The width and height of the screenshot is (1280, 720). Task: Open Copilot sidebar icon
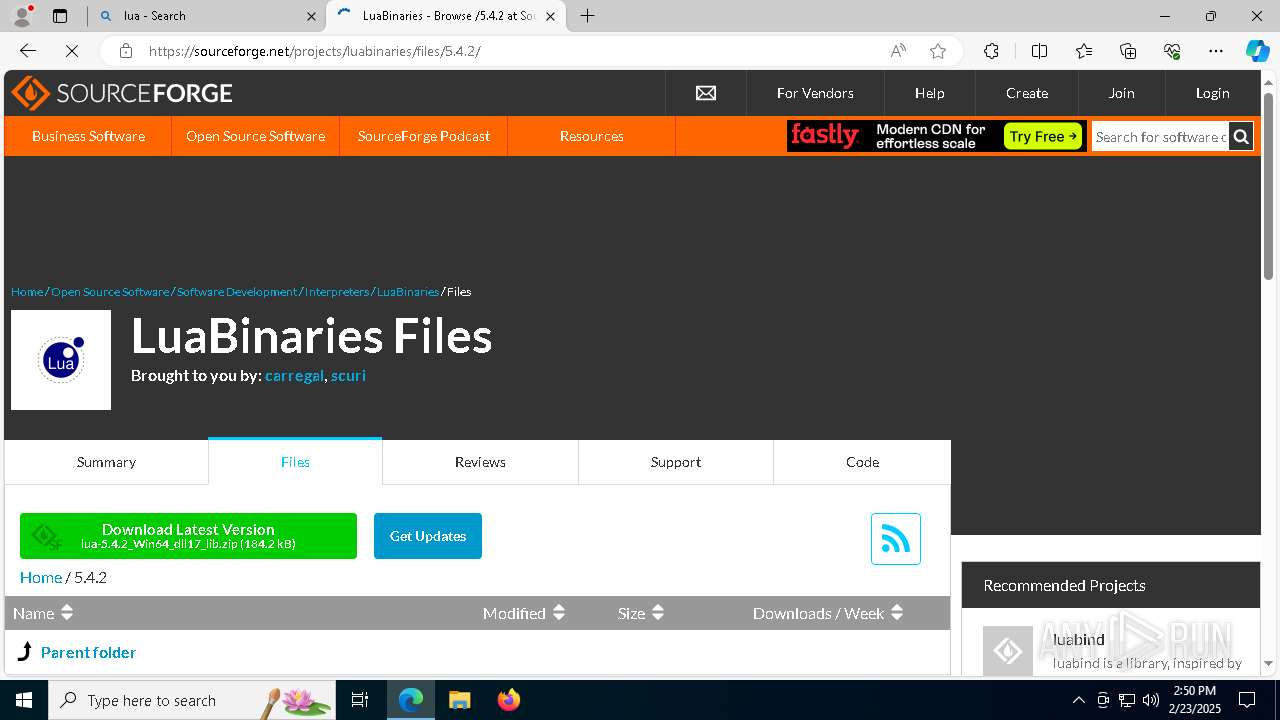click(1257, 51)
